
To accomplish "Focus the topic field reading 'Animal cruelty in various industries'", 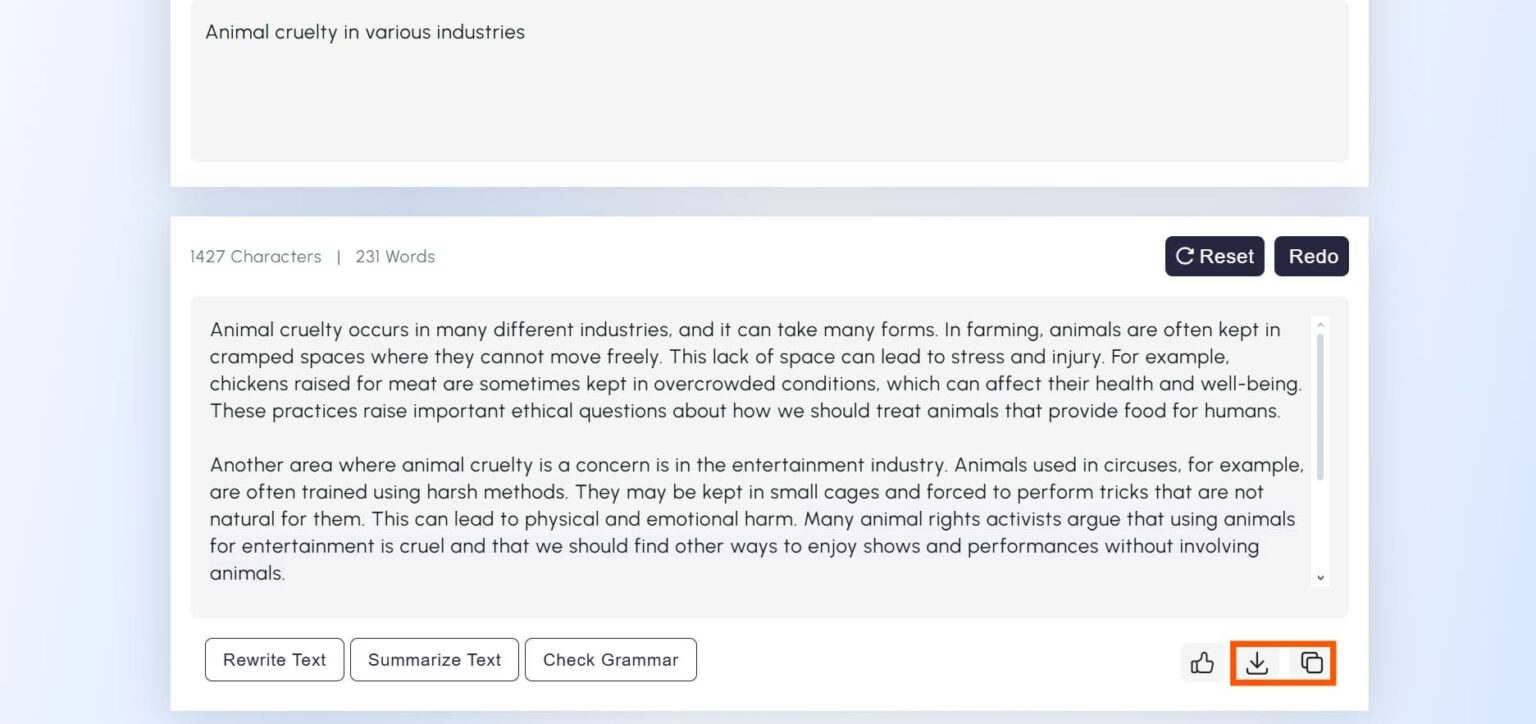I will coord(365,32).
